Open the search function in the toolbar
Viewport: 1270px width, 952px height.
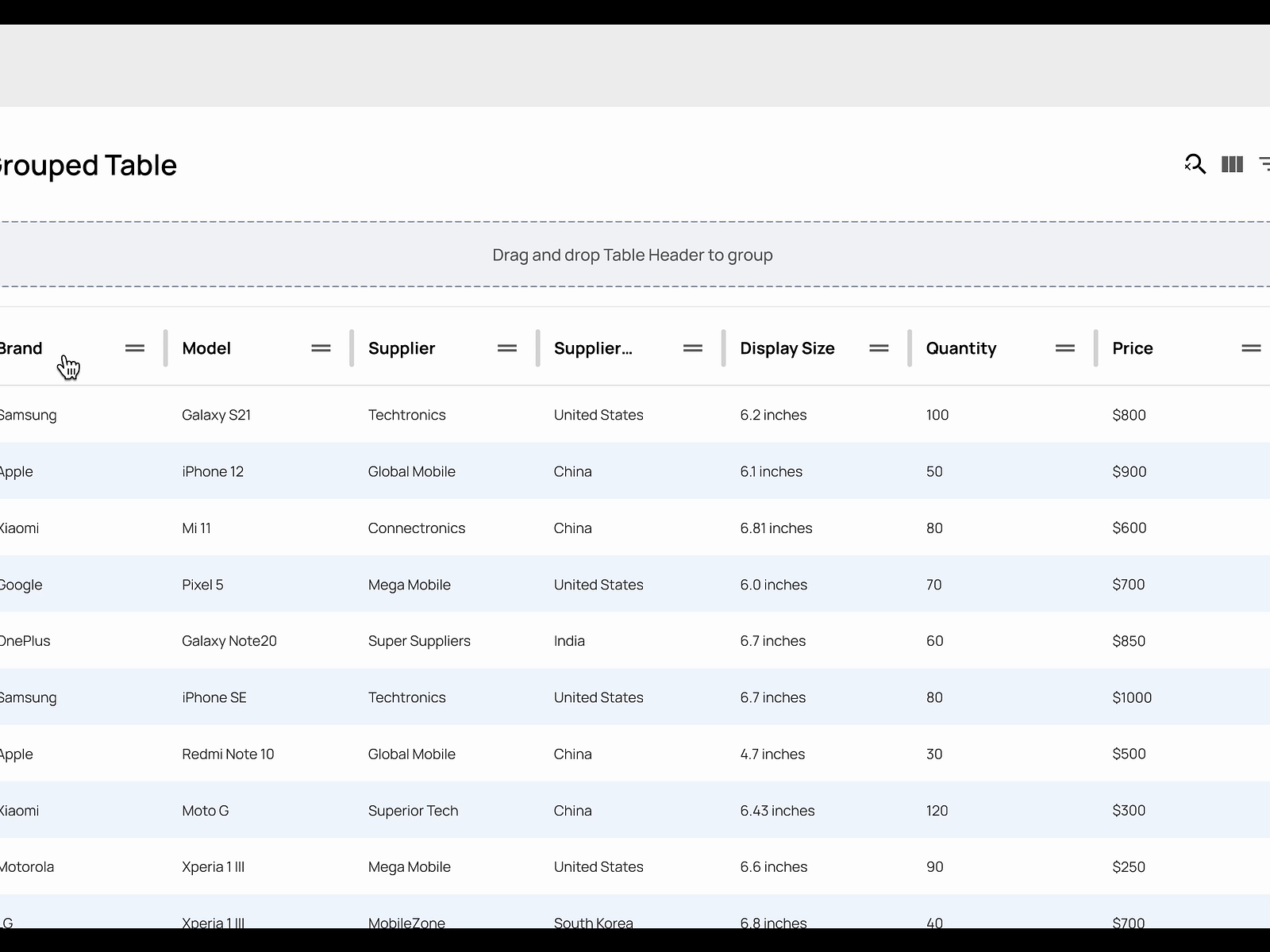[1195, 165]
